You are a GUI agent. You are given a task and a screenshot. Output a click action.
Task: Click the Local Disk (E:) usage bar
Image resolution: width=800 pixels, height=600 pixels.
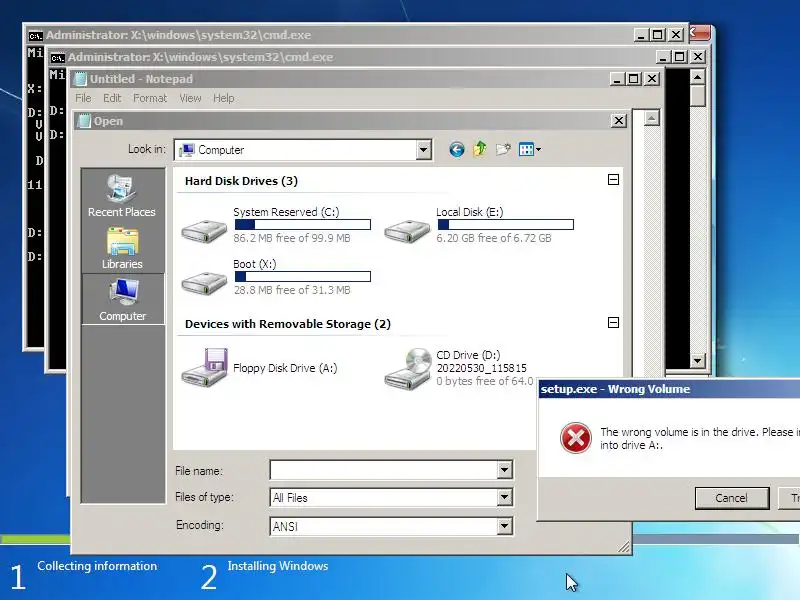(x=506, y=224)
